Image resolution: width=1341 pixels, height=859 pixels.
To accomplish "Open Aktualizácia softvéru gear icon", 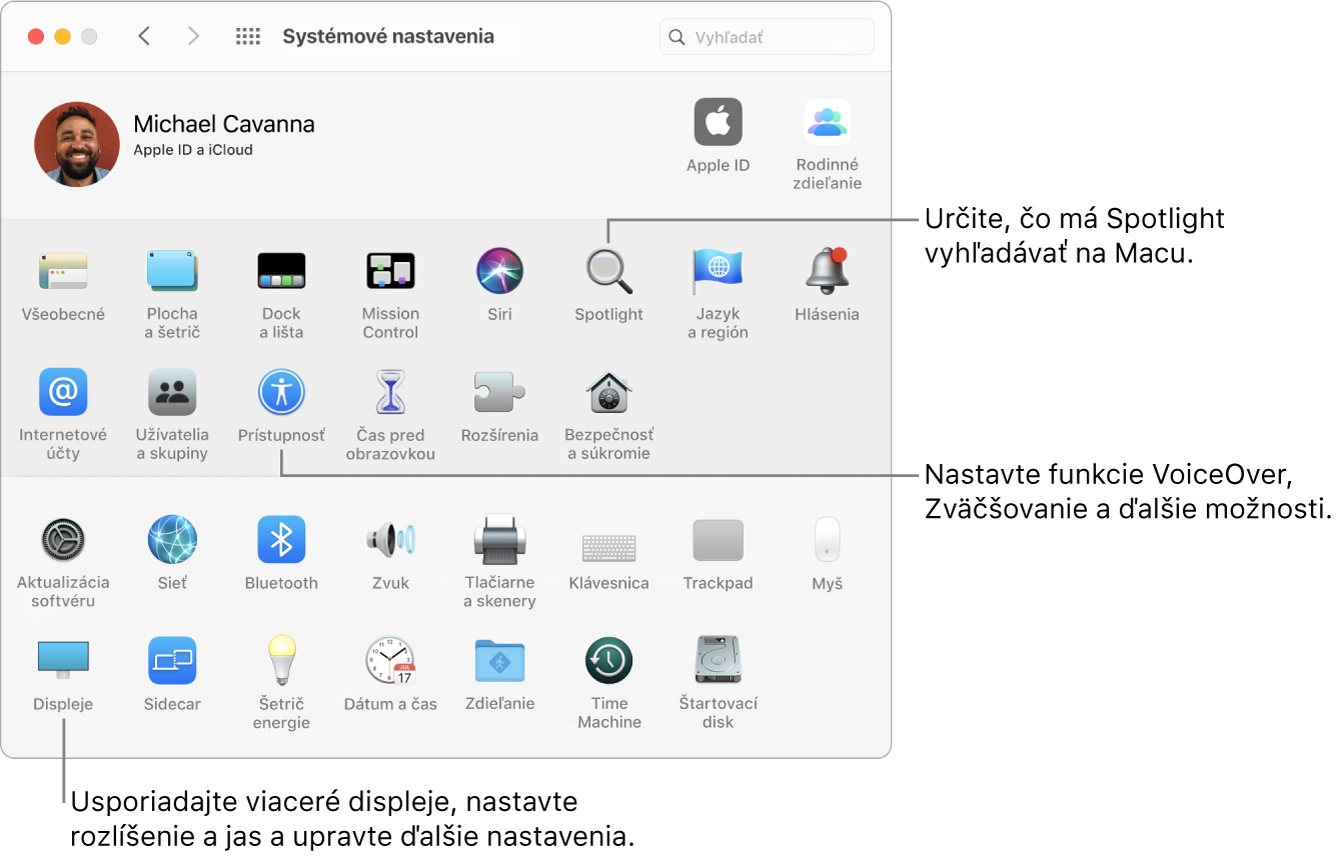I will click(63, 540).
